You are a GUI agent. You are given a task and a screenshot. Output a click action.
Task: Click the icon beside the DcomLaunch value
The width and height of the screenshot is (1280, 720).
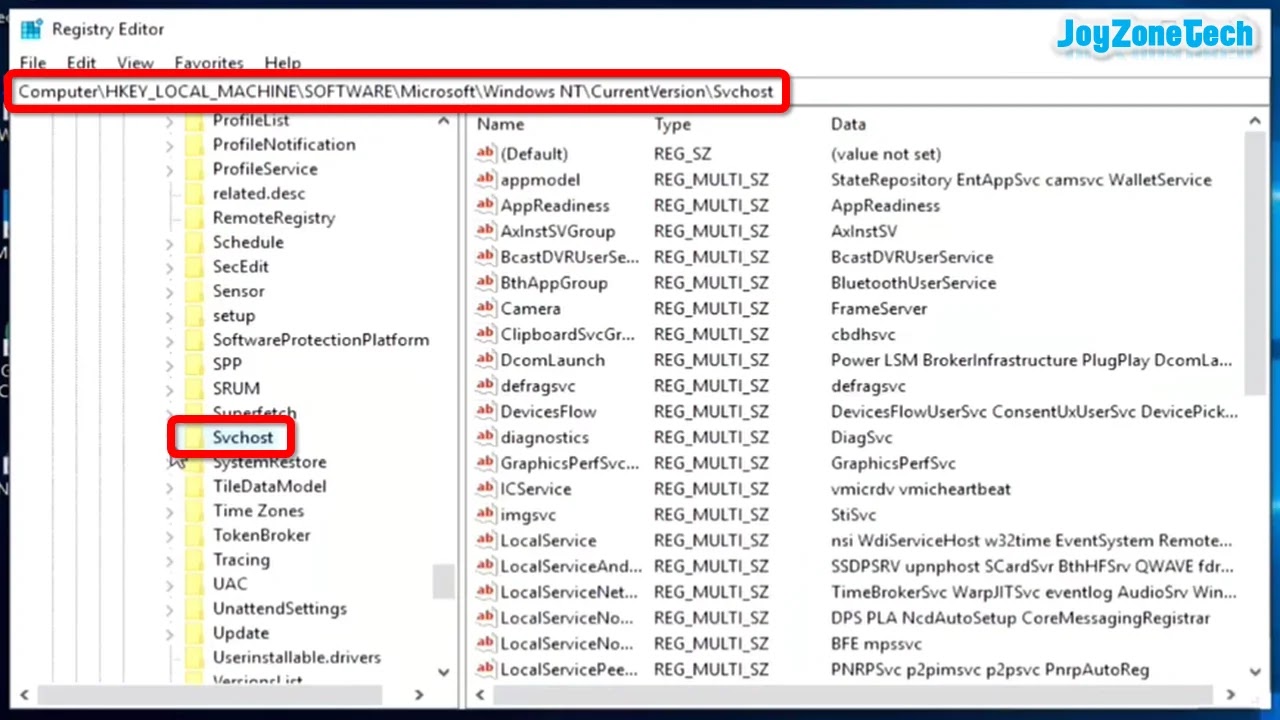click(486, 360)
